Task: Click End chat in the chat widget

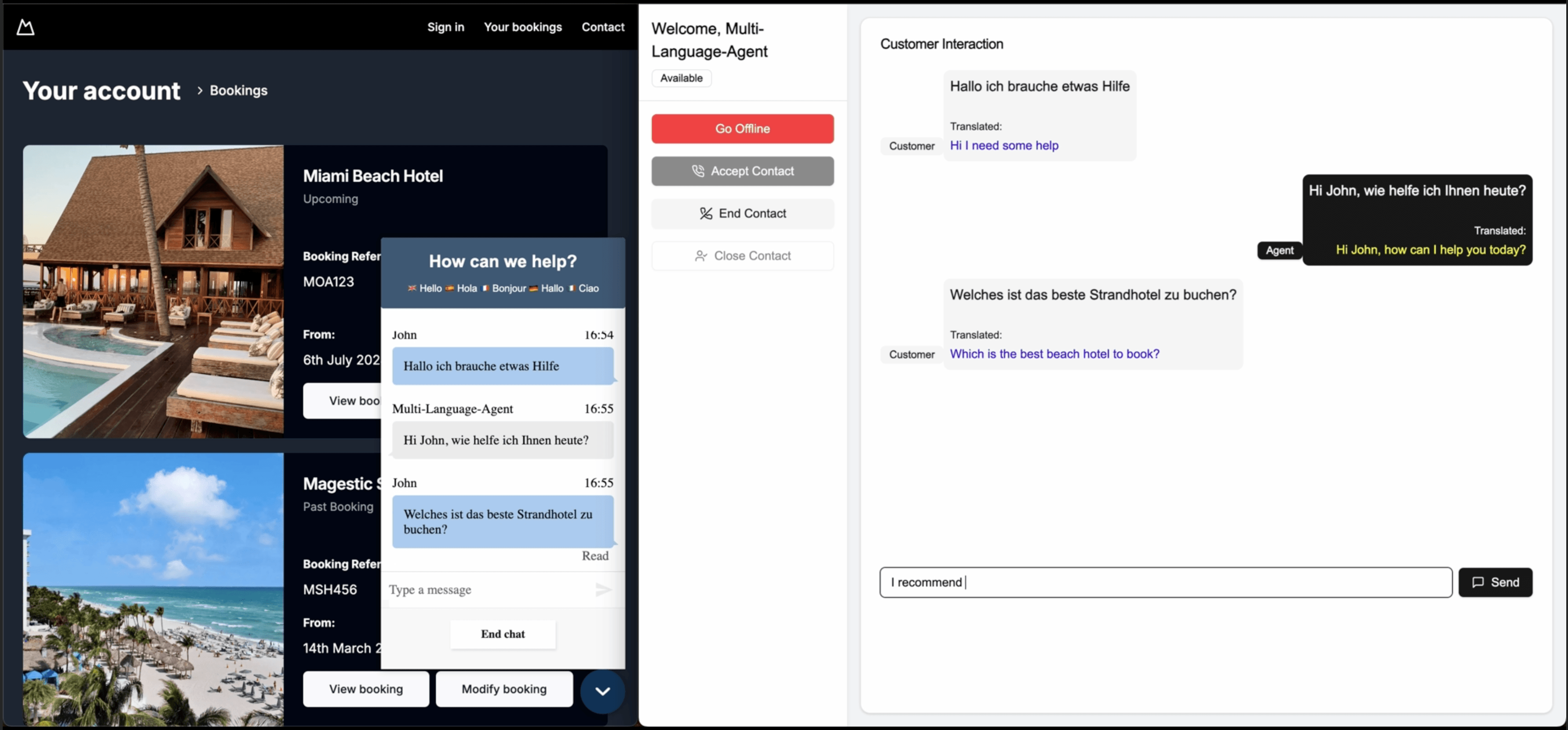Action: [x=503, y=634]
